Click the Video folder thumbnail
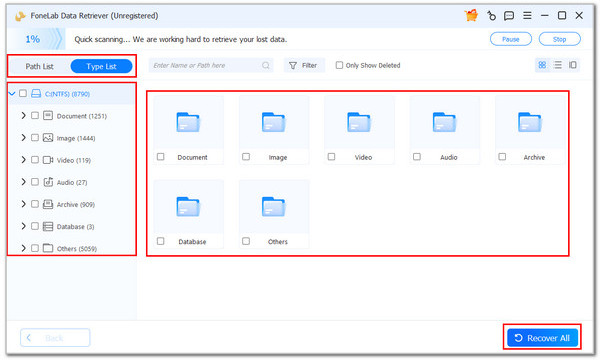This screenshot has height=360, width=600. click(x=359, y=122)
